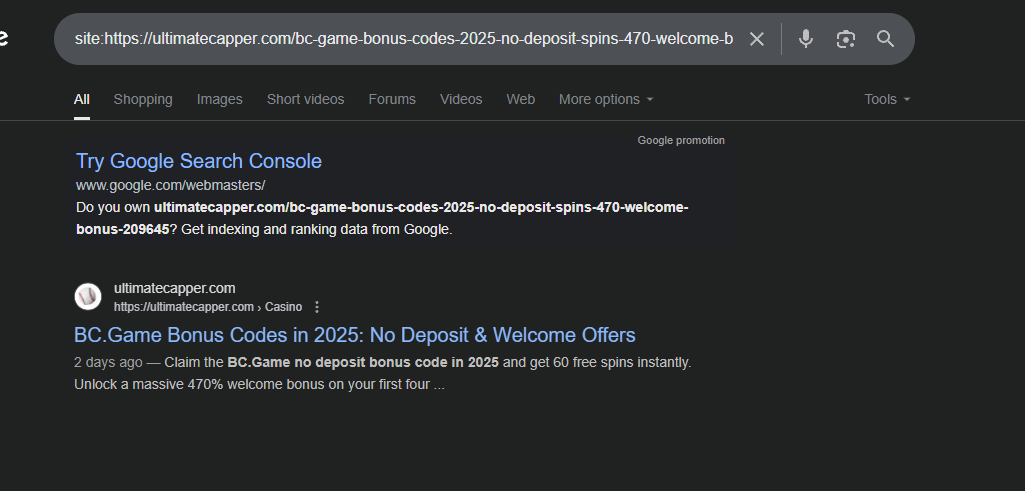1025x491 pixels.
Task: Expand the More options dropdown
Action: (606, 99)
